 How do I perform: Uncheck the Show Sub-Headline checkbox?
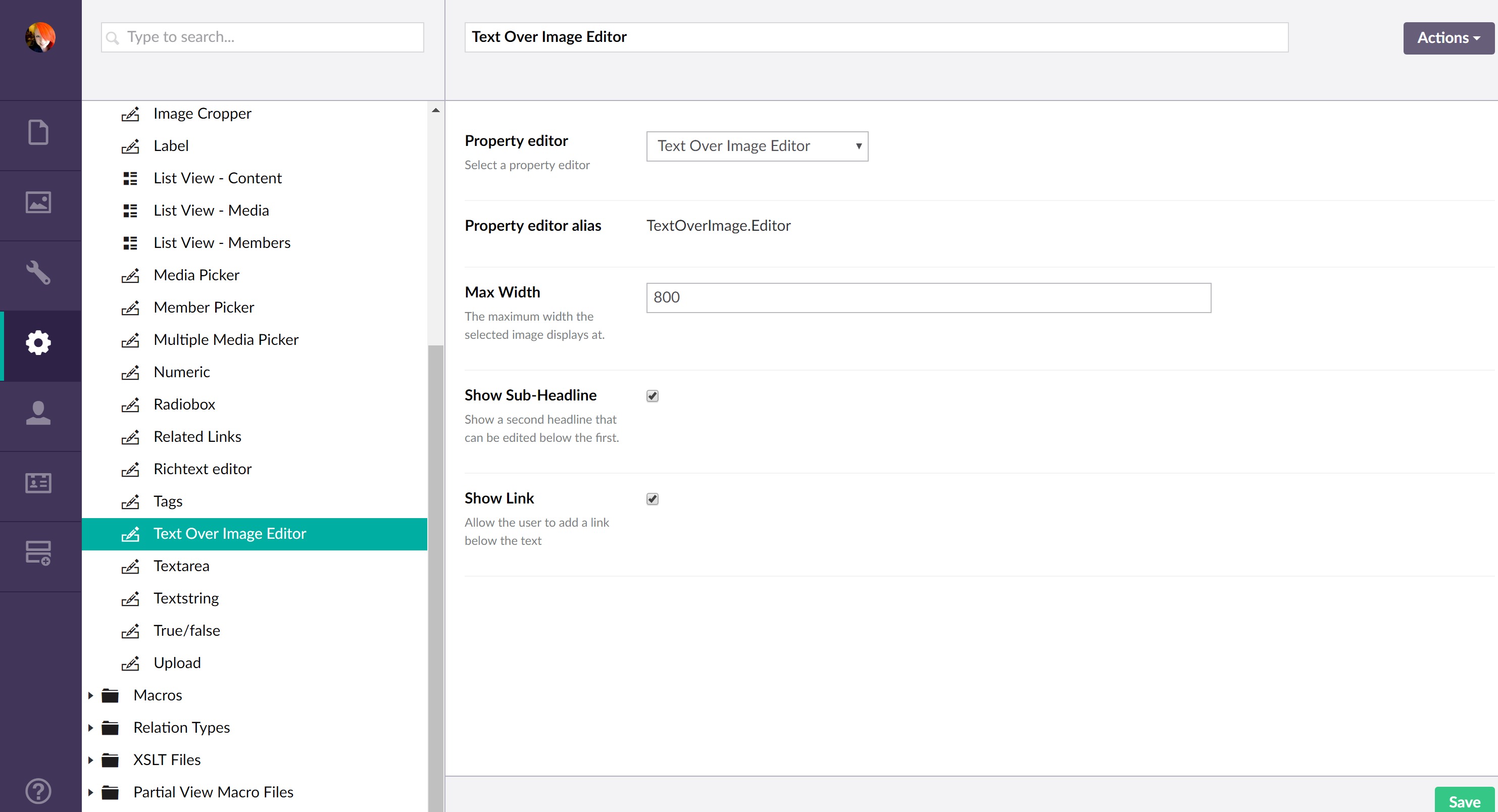pos(652,396)
